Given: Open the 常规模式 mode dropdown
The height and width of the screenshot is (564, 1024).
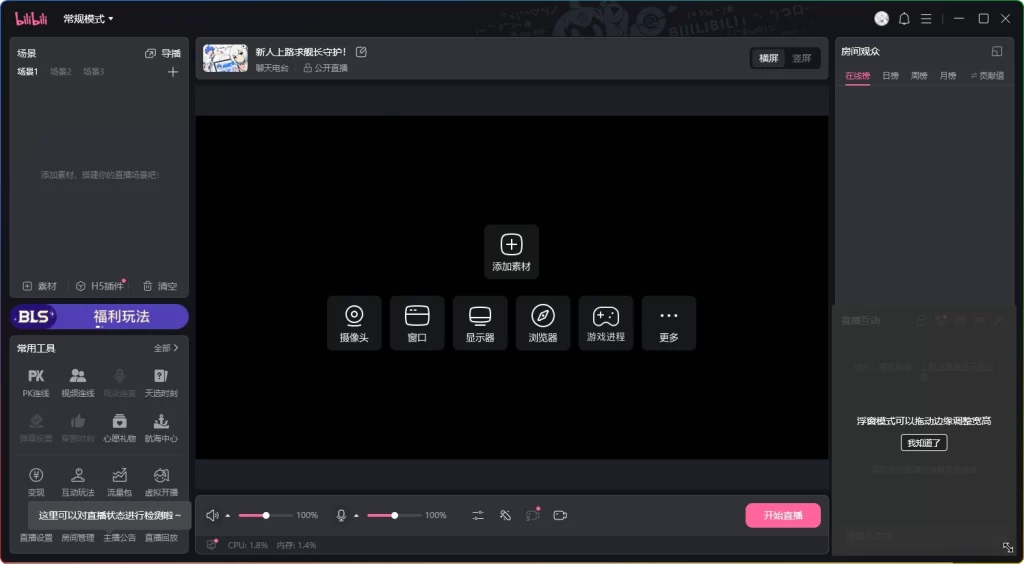Looking at the screenshot, I should (88, 19).
